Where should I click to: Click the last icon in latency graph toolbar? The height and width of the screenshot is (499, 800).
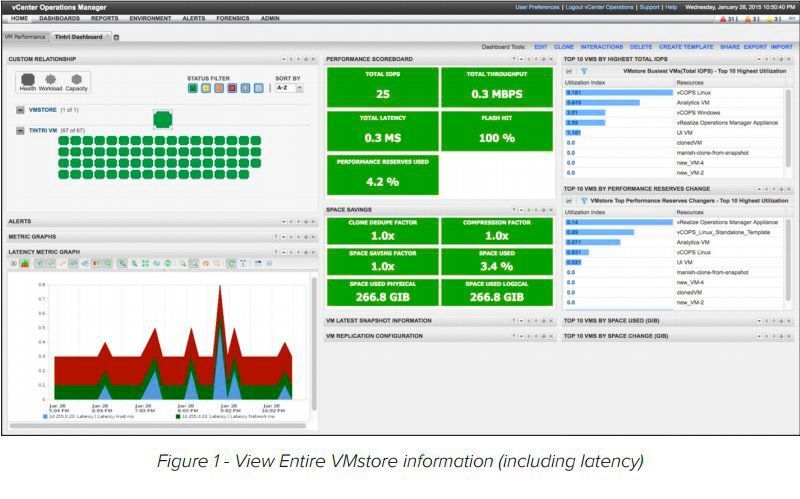(269, 264)
